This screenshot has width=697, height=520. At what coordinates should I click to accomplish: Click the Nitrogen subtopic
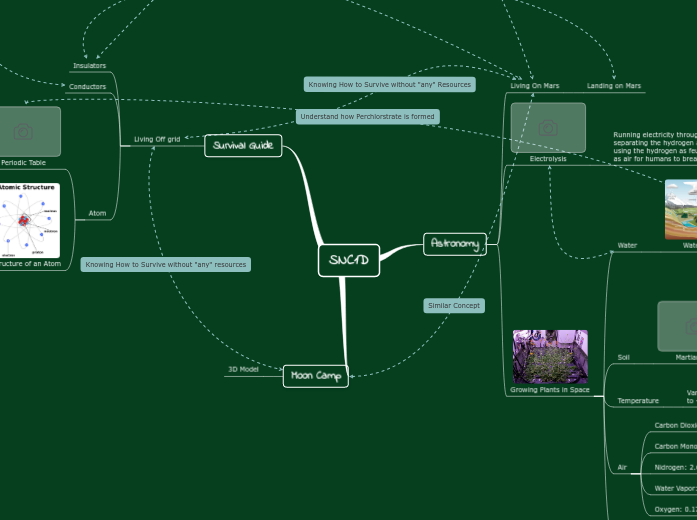pyautogui.click(x=676, y=468)
